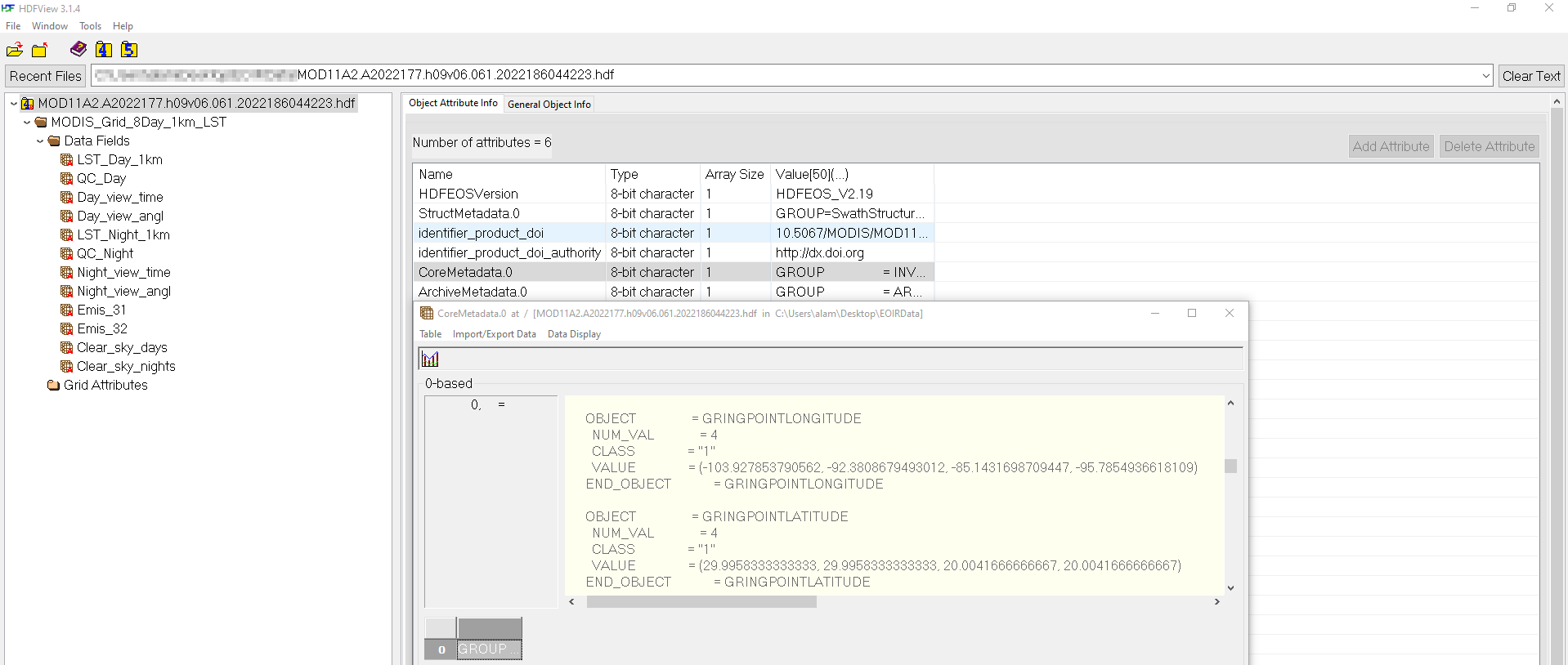Viewport: 1568px width, 665px height.
Task: Select the Emis_31 dataset
Action: click(101, 310)
